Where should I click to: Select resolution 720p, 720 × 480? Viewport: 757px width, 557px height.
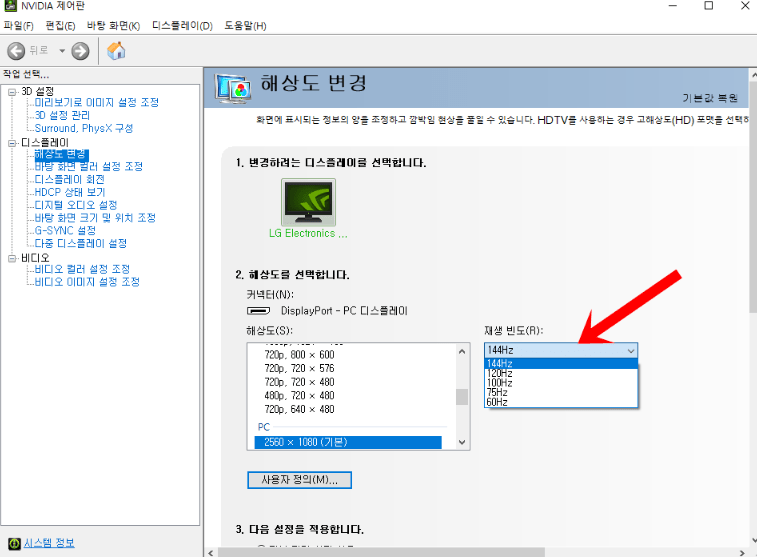pos(299,382)
